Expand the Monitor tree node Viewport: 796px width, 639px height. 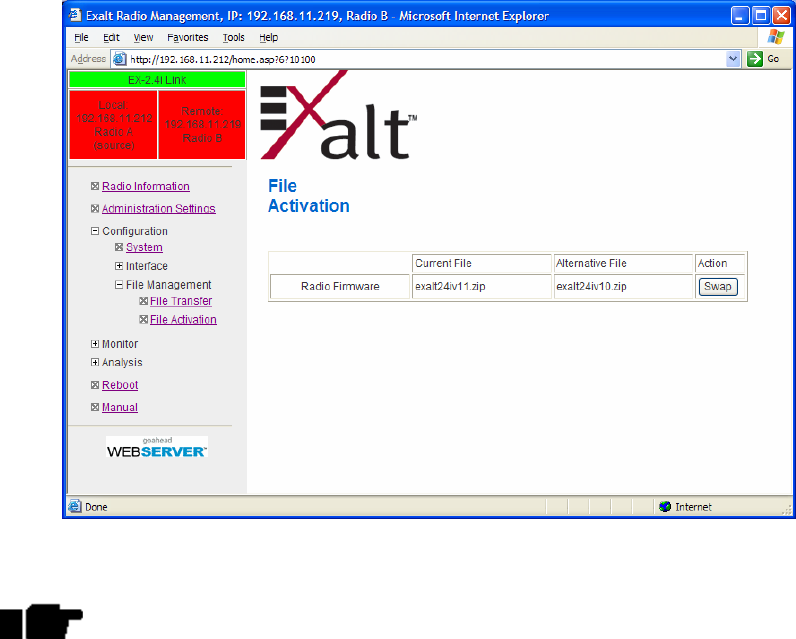95,344
